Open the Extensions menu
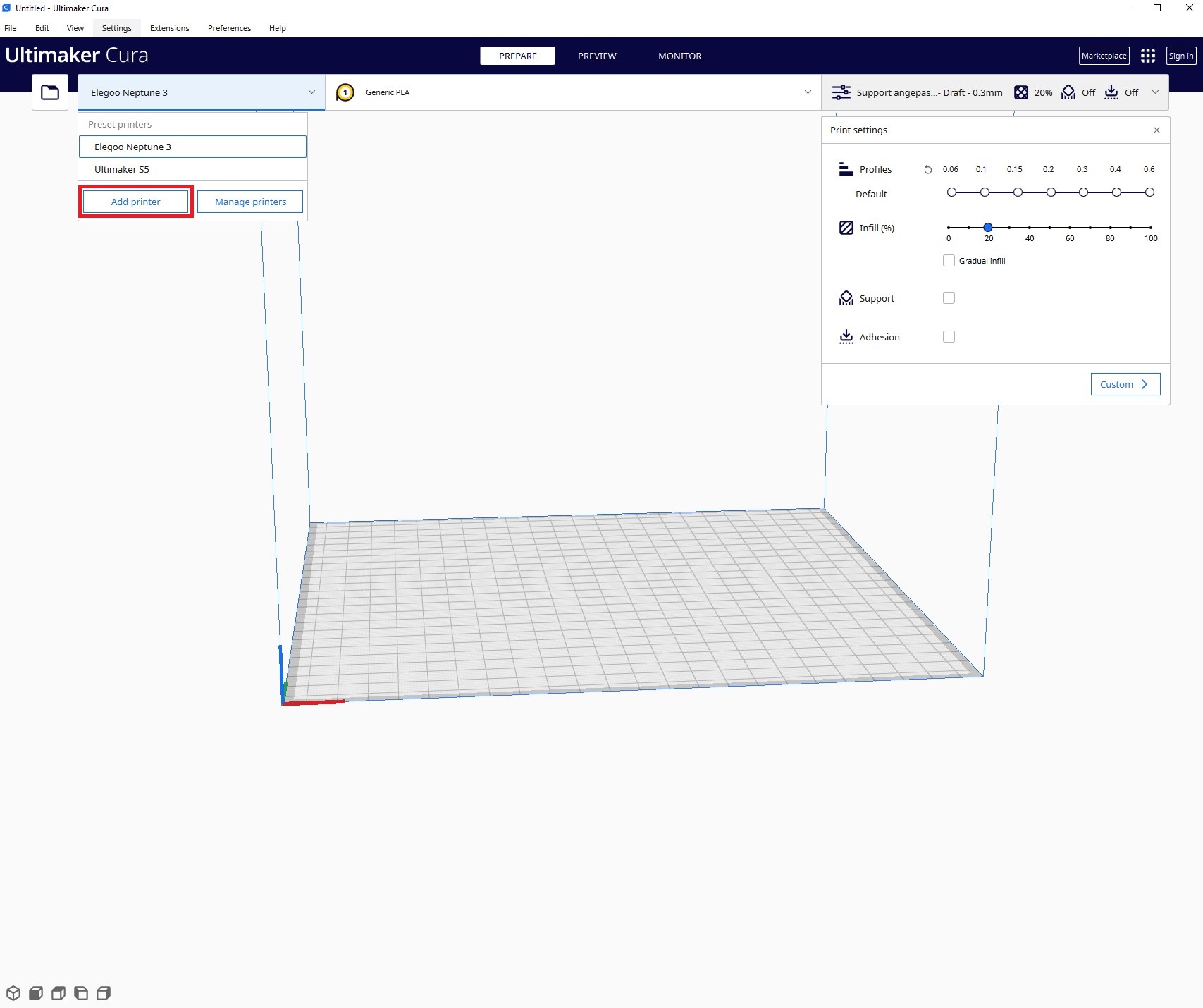The height and width of the screenshot is (1008, 1203). [x=170, y=28]
